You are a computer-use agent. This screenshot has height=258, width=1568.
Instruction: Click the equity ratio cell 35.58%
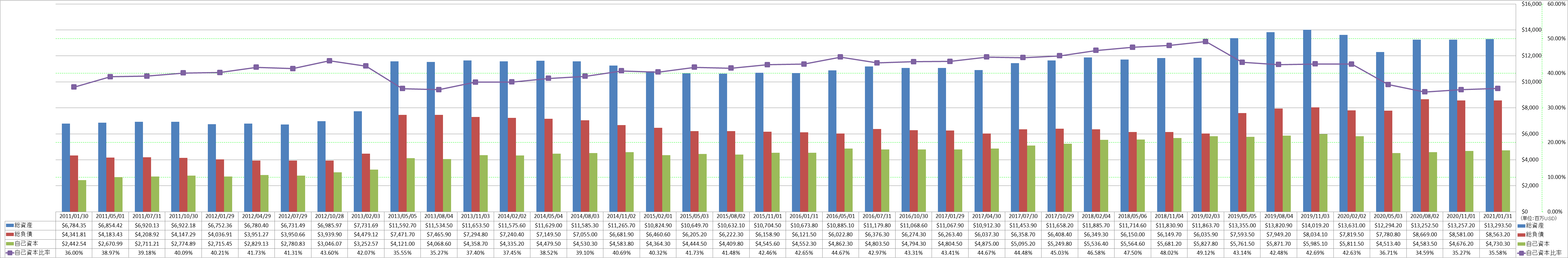point(1497,253)
